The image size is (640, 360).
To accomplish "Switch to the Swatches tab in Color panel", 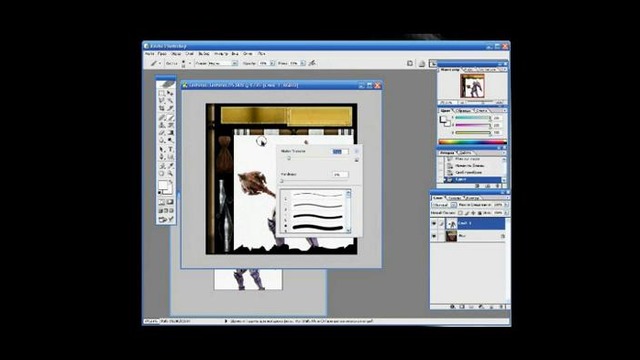I will 463,111.
